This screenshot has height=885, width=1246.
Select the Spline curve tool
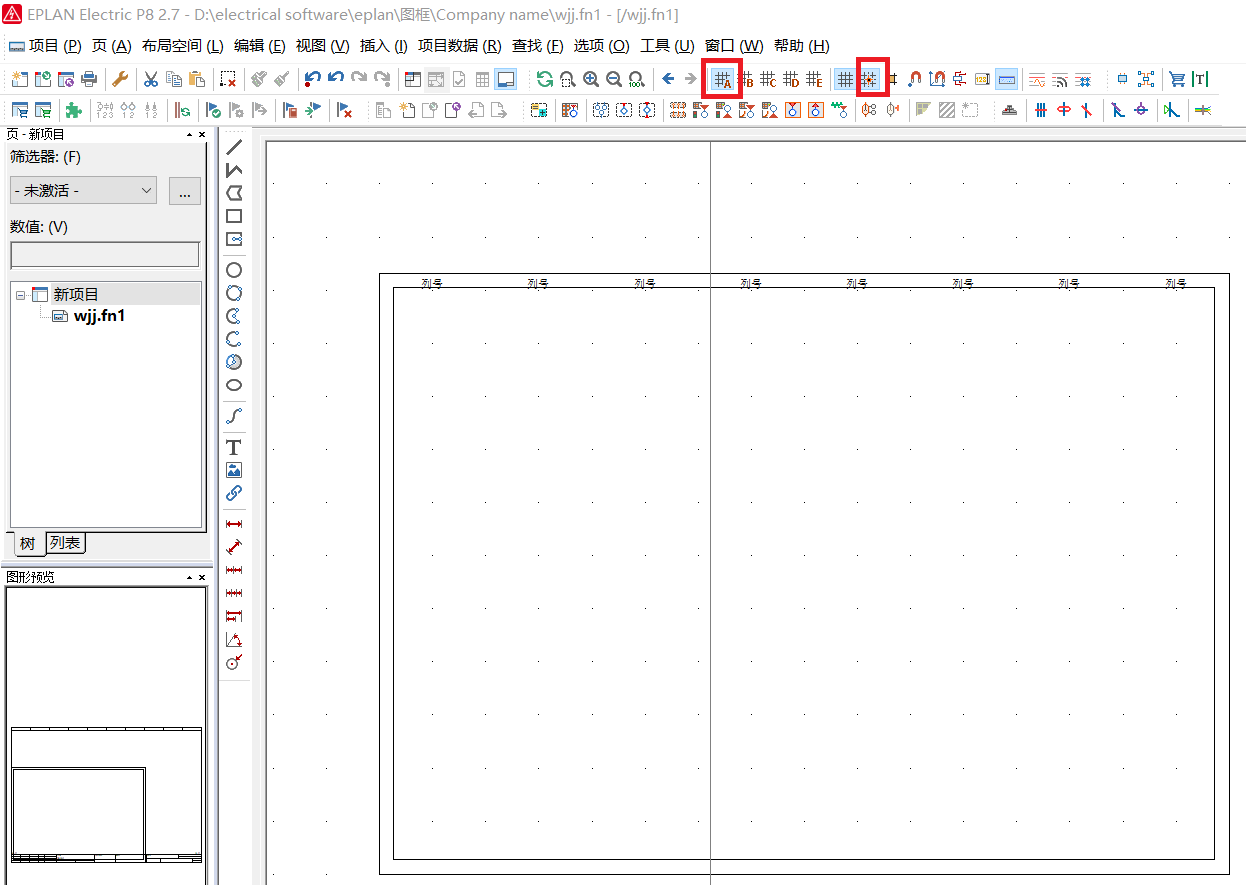click(234, 416)
